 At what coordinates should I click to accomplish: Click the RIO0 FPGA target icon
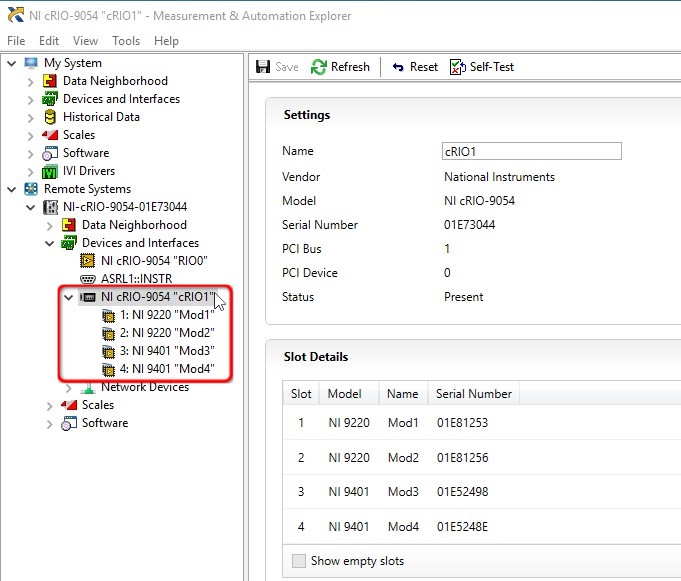(x=87, y=261)
